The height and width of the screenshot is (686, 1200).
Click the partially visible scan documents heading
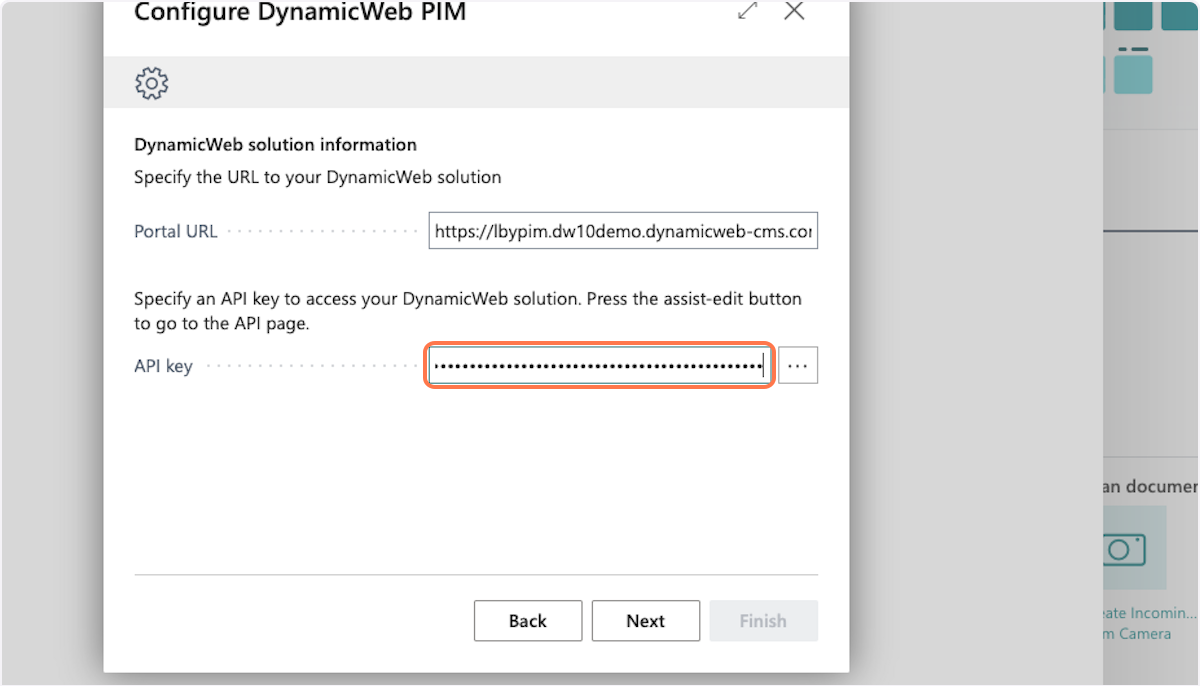pos(1151,487)
